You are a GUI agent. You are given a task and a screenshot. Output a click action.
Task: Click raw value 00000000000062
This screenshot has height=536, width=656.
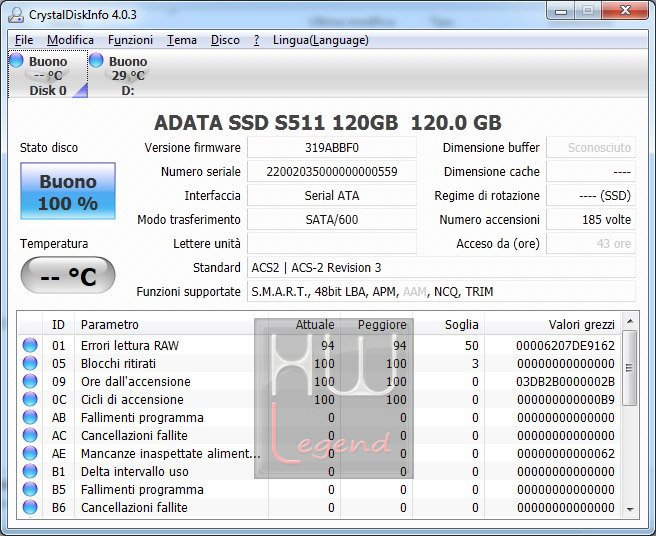[565, 453]
